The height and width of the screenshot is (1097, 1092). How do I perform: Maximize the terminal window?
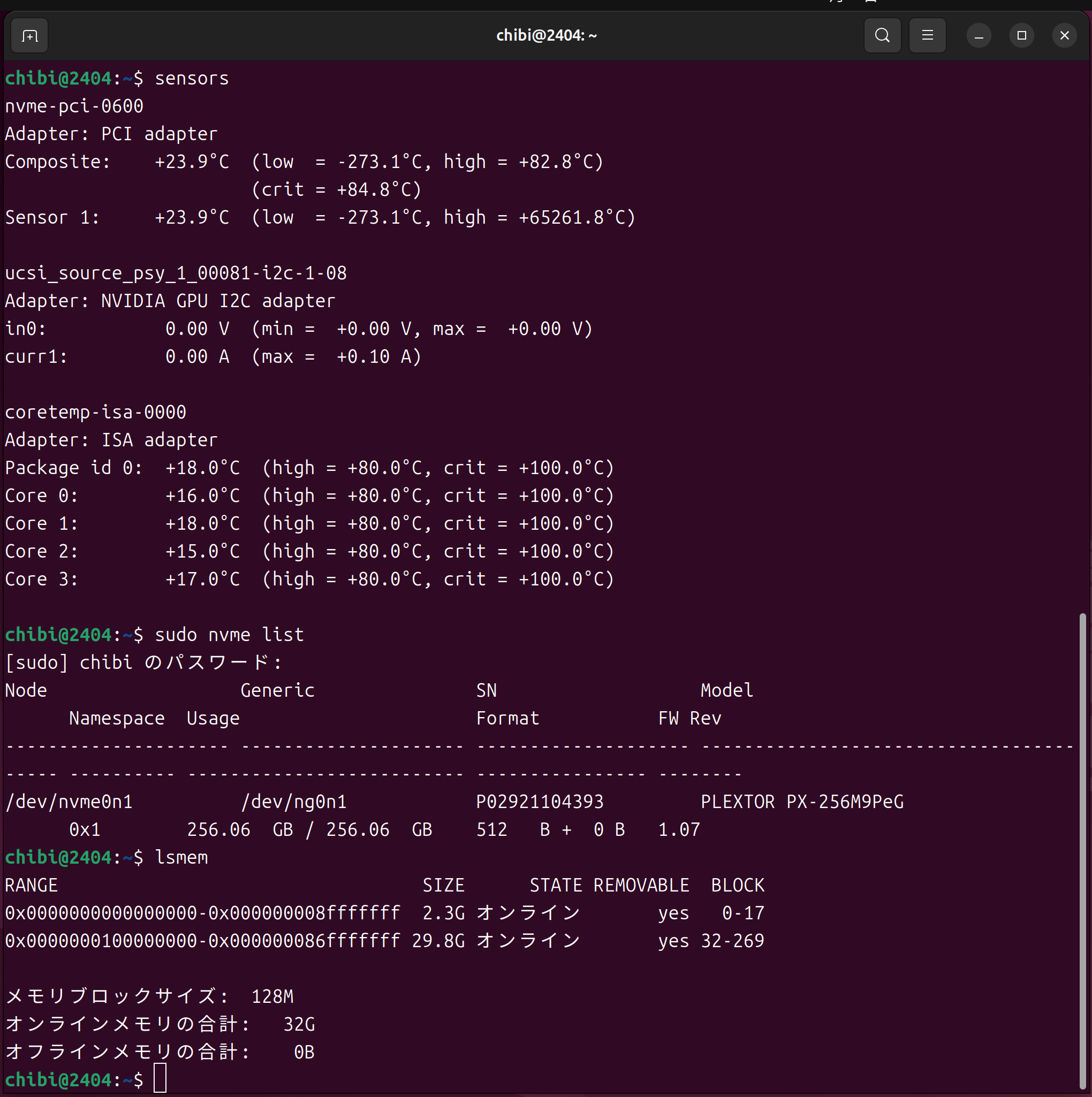1021,36
